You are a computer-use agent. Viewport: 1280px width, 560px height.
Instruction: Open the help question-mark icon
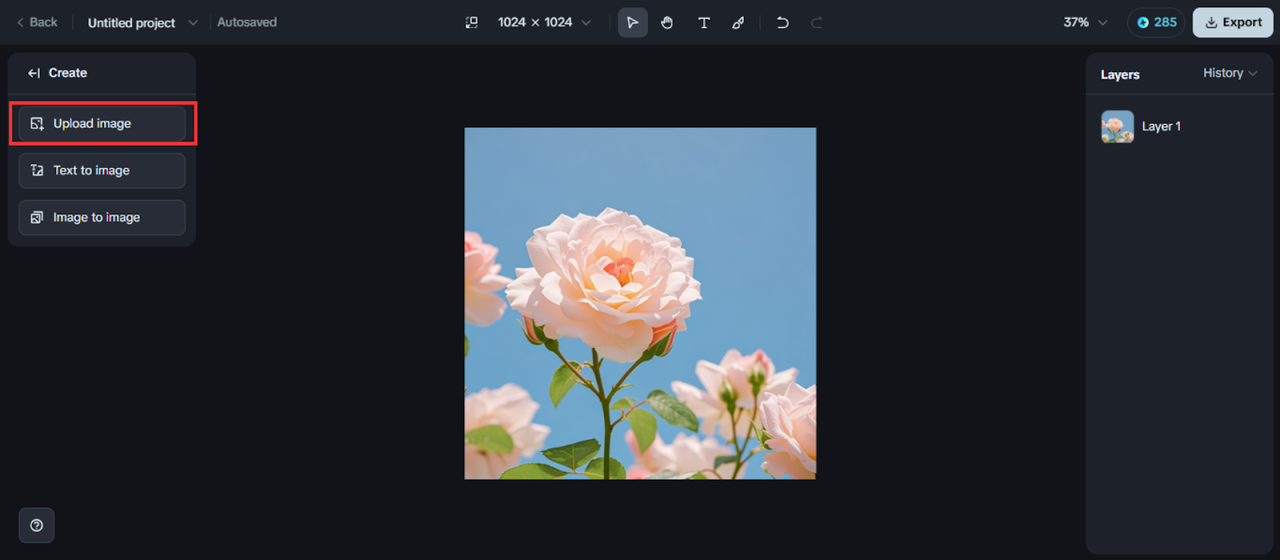pyautogui.click(x=37, y=525)
